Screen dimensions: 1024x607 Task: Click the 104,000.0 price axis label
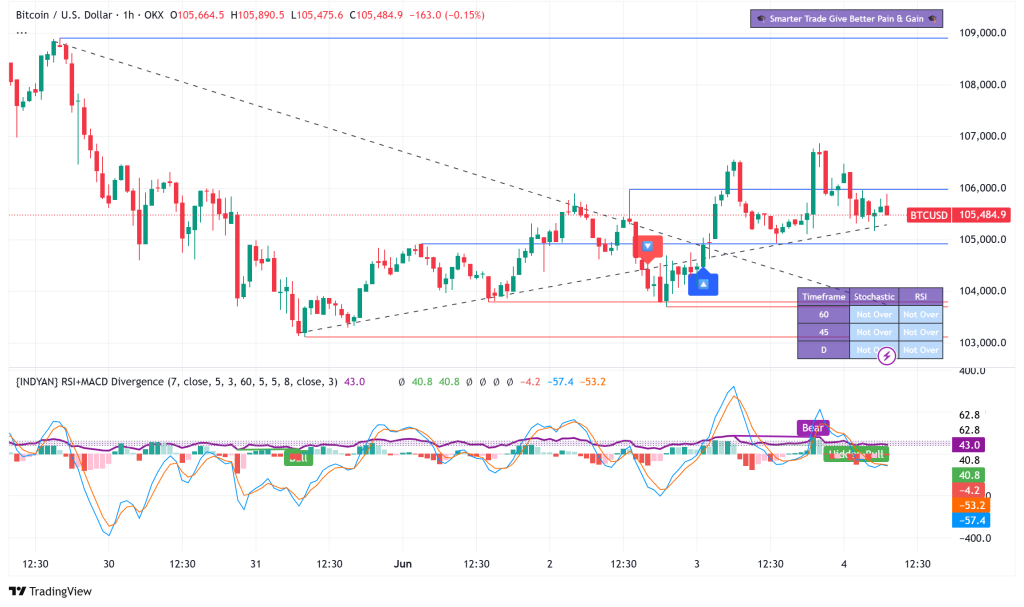982,291
